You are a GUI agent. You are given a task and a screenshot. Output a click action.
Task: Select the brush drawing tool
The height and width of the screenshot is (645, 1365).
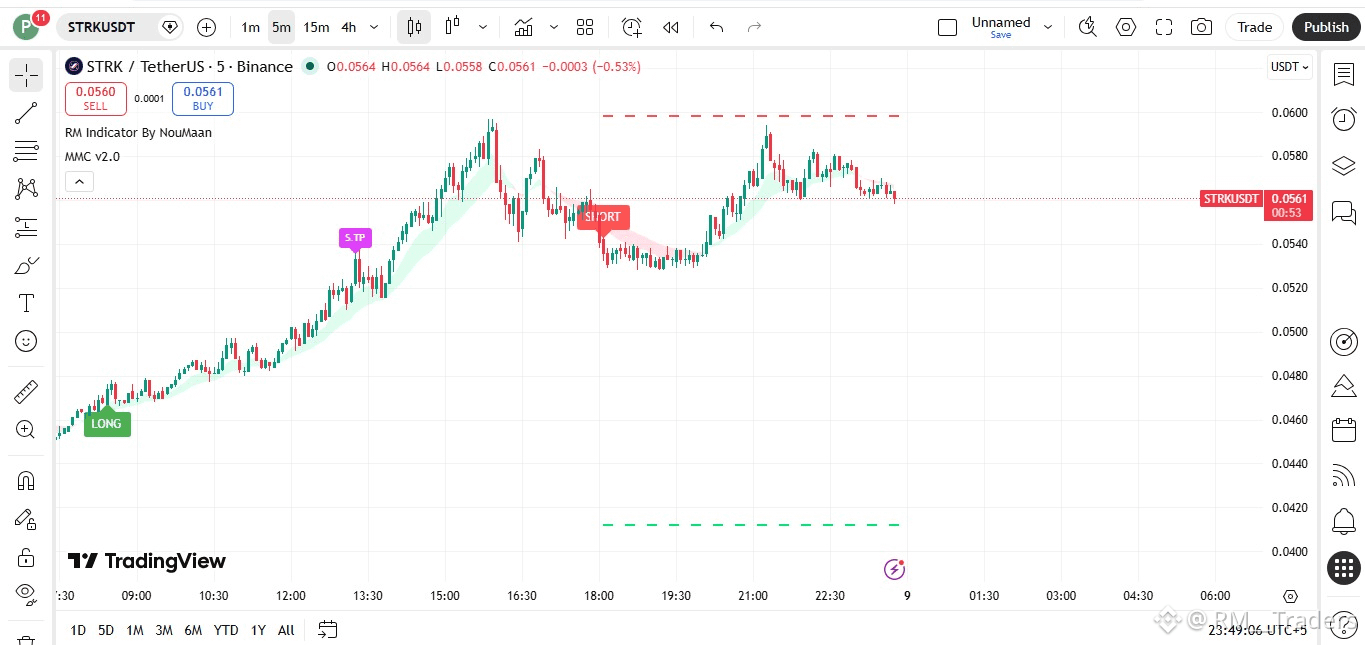tap(26, 265)
